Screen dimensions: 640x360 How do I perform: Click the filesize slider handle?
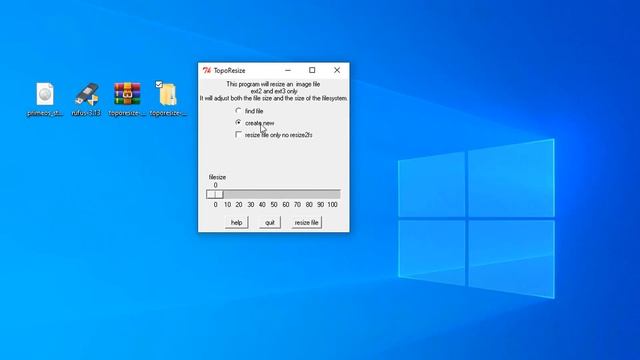click(215, 194)
